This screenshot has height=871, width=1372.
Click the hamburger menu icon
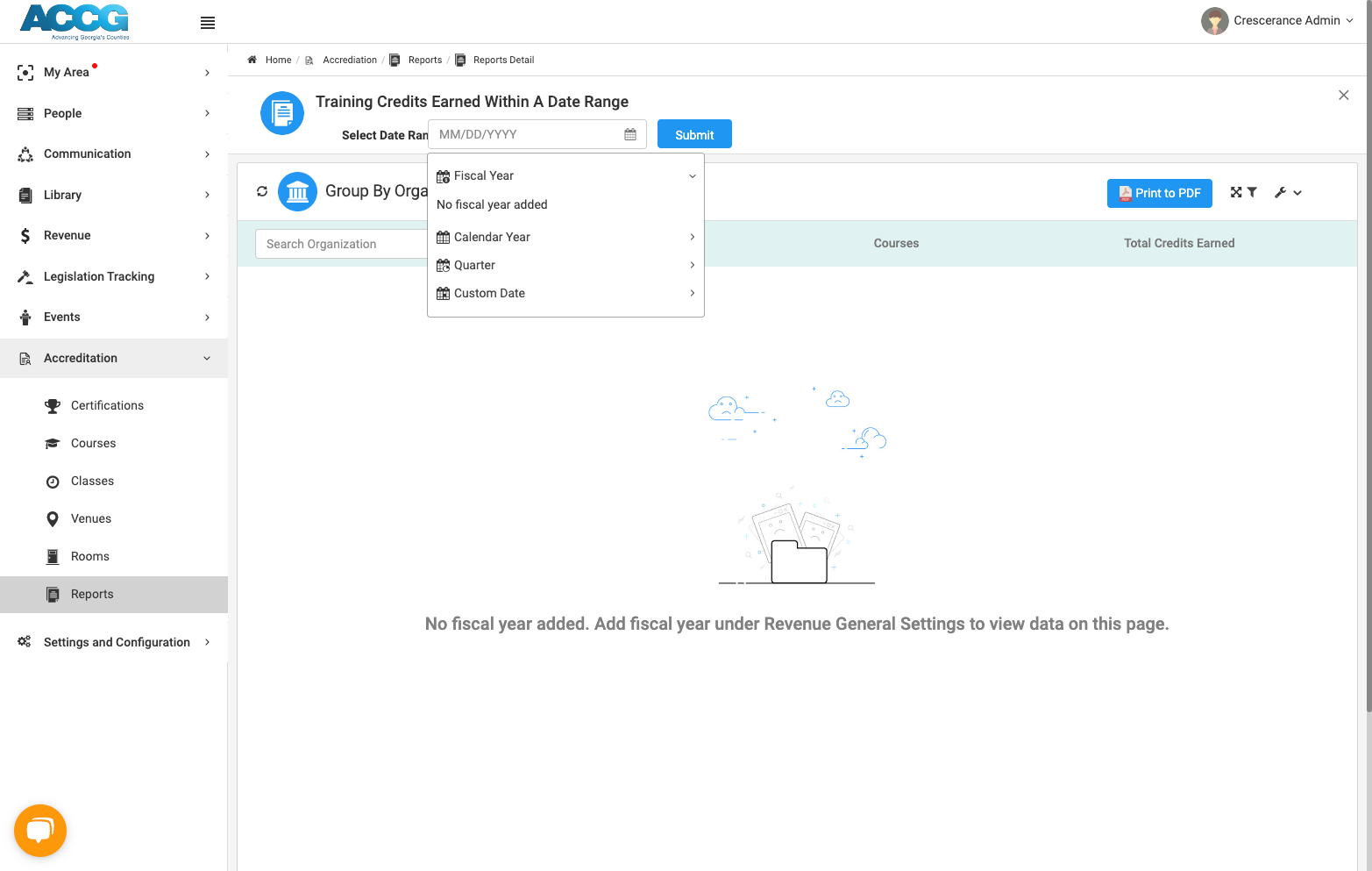point(208,23)
